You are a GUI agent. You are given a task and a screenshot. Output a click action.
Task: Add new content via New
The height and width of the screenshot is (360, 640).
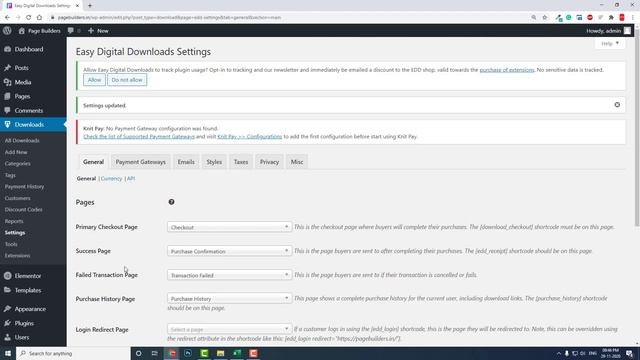click(98, 31)
